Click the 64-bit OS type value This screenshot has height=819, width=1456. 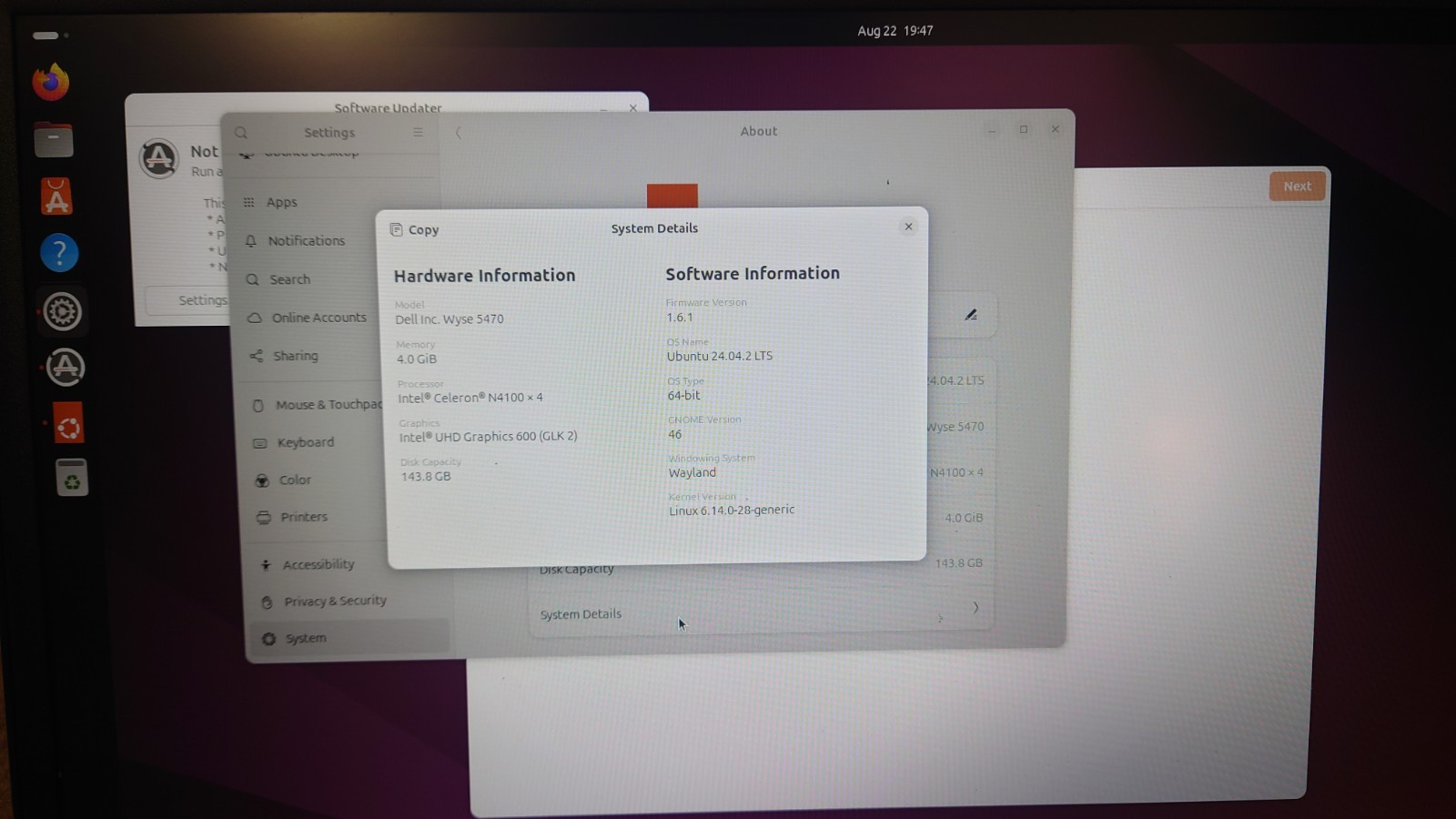684,396
